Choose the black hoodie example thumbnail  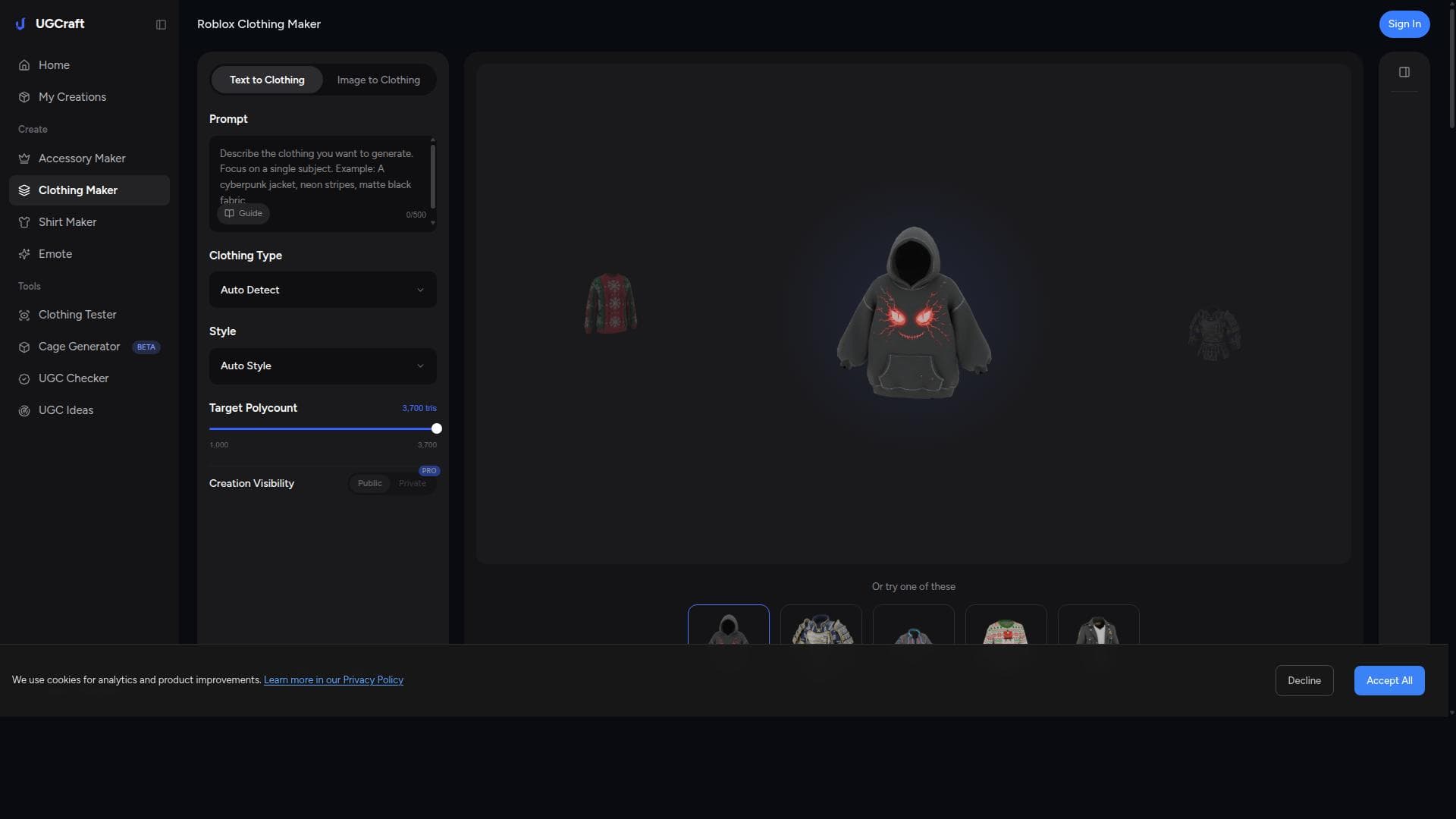pos(729,625)
